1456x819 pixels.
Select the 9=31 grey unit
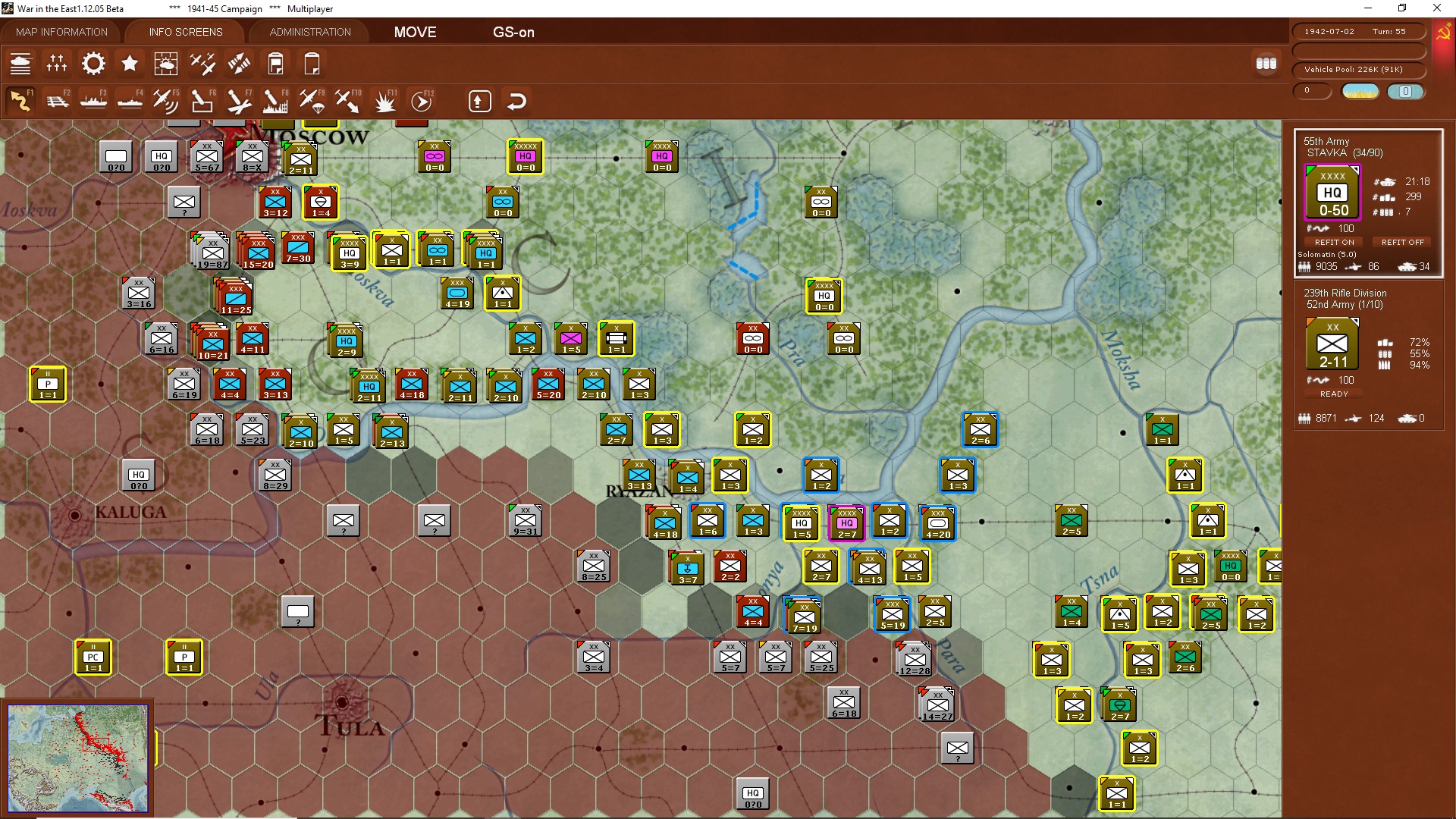(x=526, y=520)
